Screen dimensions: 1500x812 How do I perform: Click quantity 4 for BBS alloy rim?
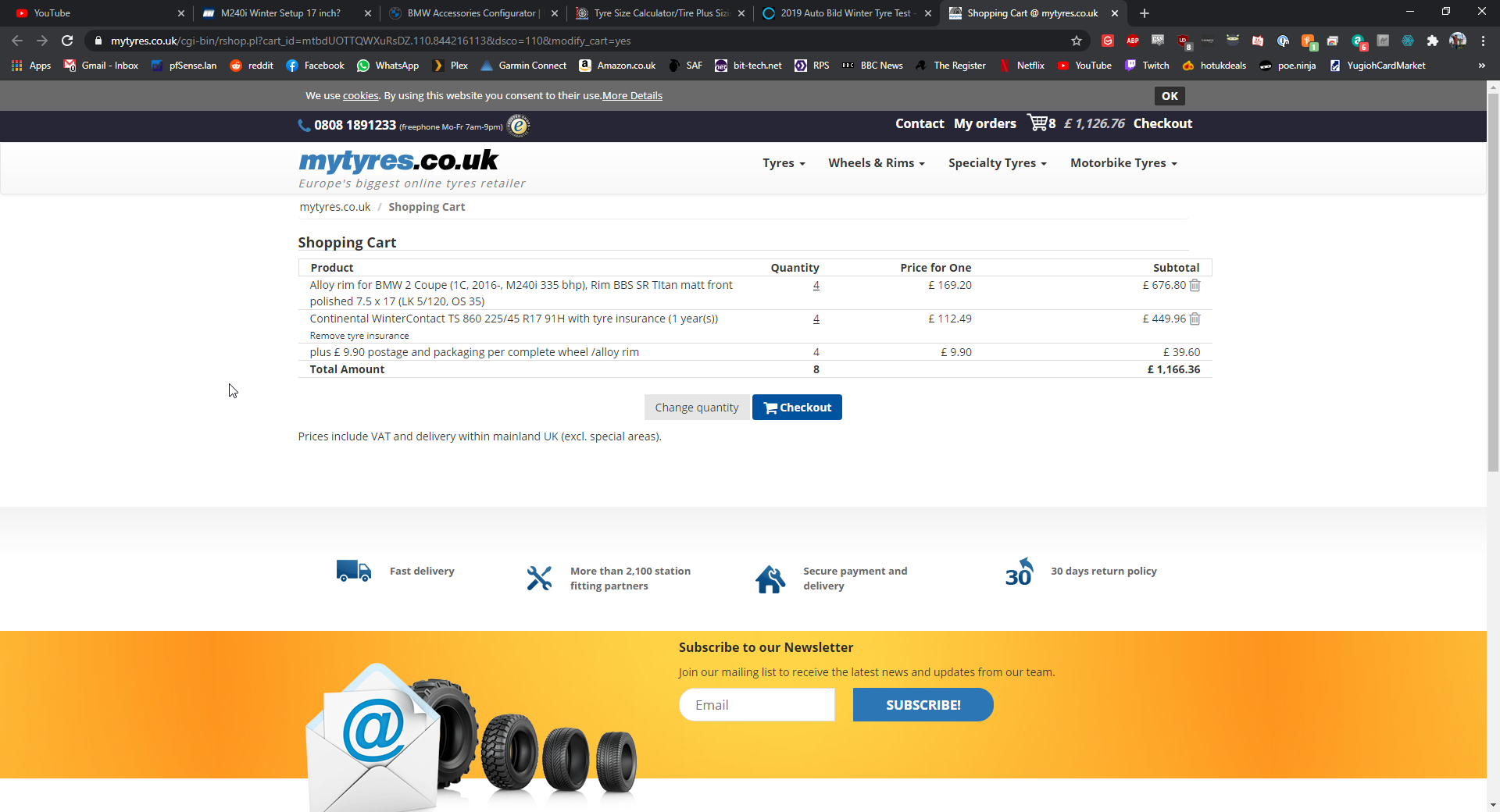point(816,286)
